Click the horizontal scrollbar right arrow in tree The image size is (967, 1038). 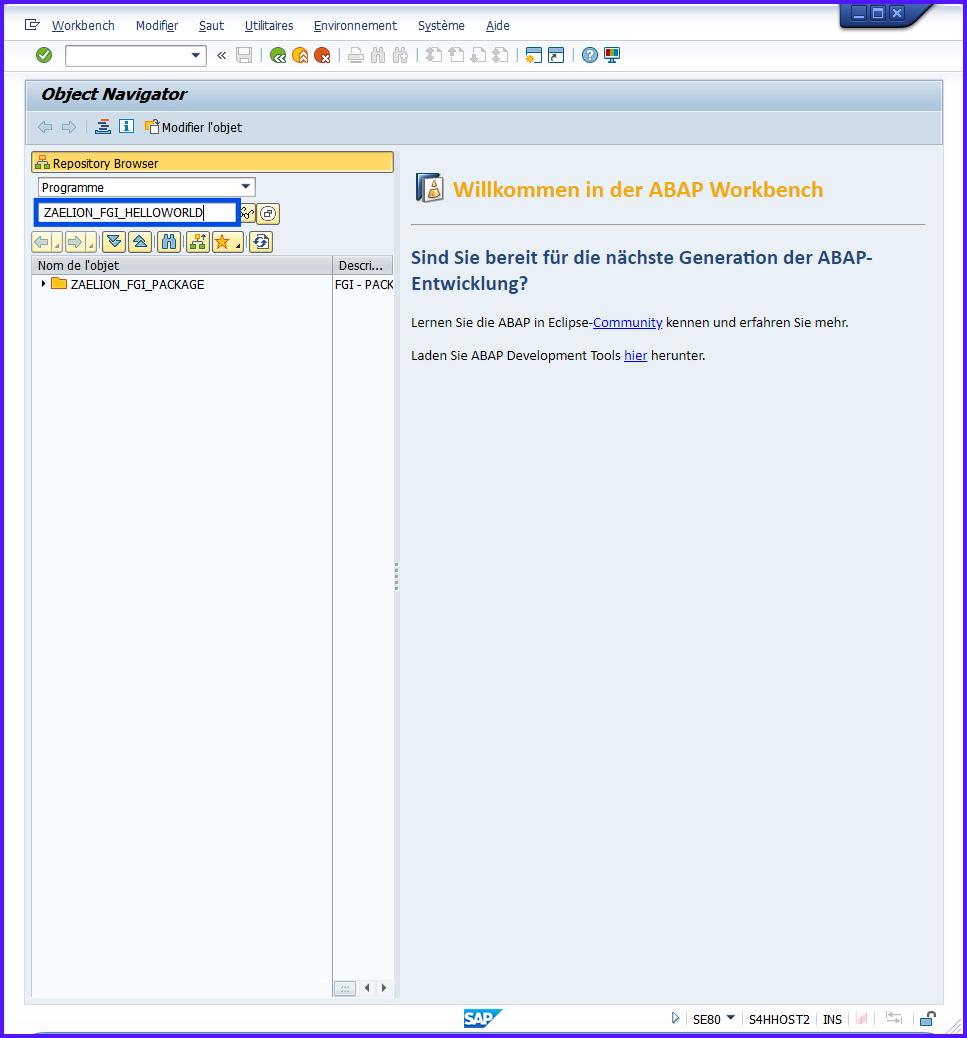coord(383,988)
